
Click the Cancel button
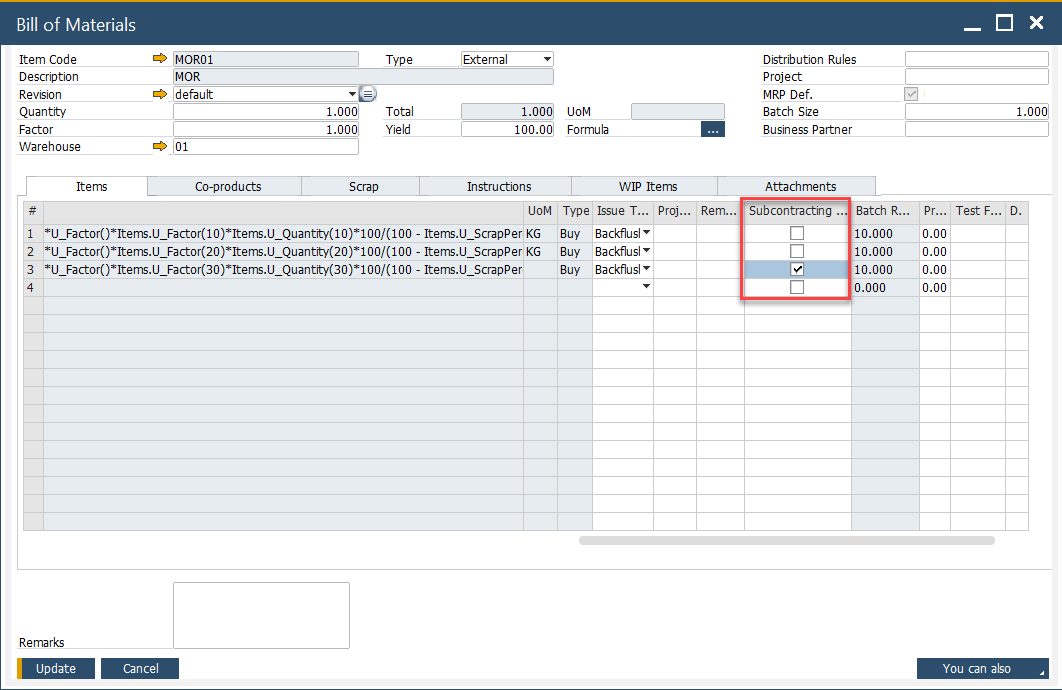(x=141, y=668)
